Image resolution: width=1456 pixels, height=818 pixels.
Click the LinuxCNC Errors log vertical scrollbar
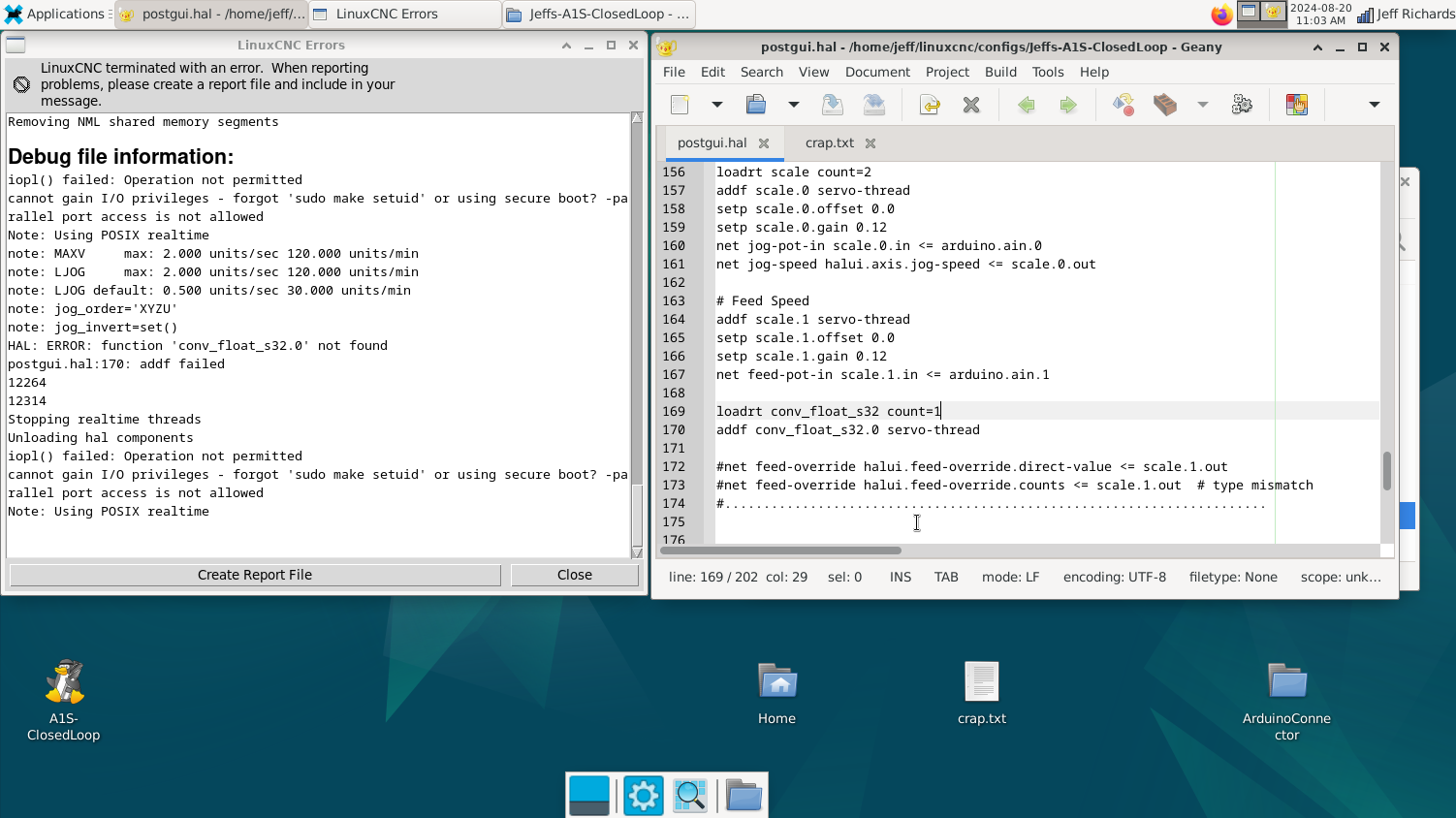point(637,335)
